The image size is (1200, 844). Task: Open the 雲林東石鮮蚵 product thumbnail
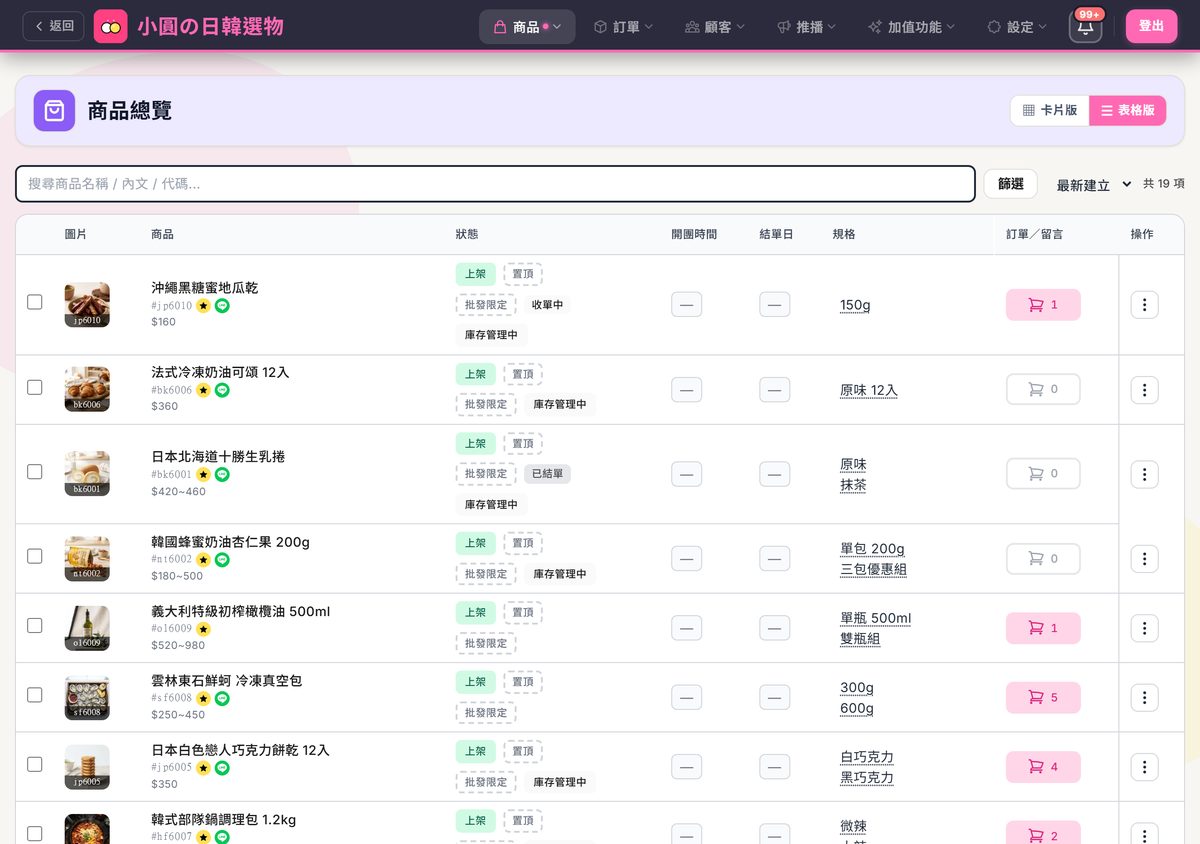pos(87,698)
